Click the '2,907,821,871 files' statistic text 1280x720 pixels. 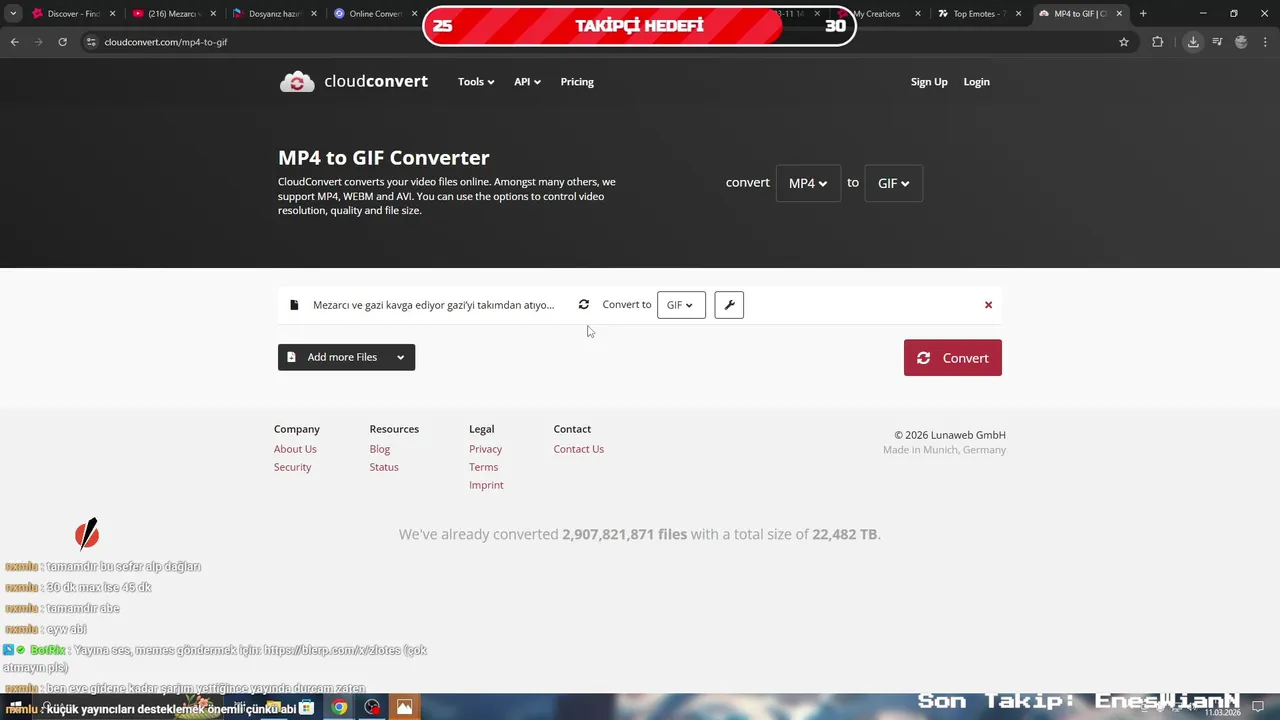coord(625,534)
